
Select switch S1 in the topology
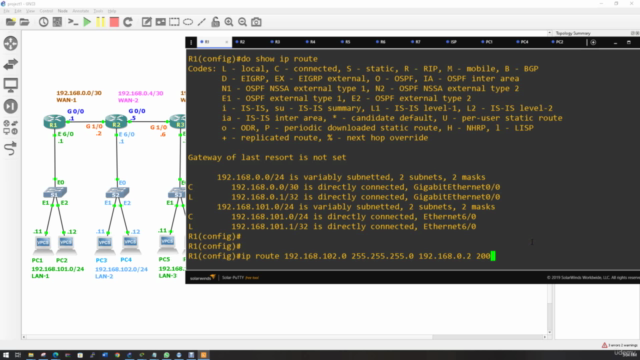55,192
